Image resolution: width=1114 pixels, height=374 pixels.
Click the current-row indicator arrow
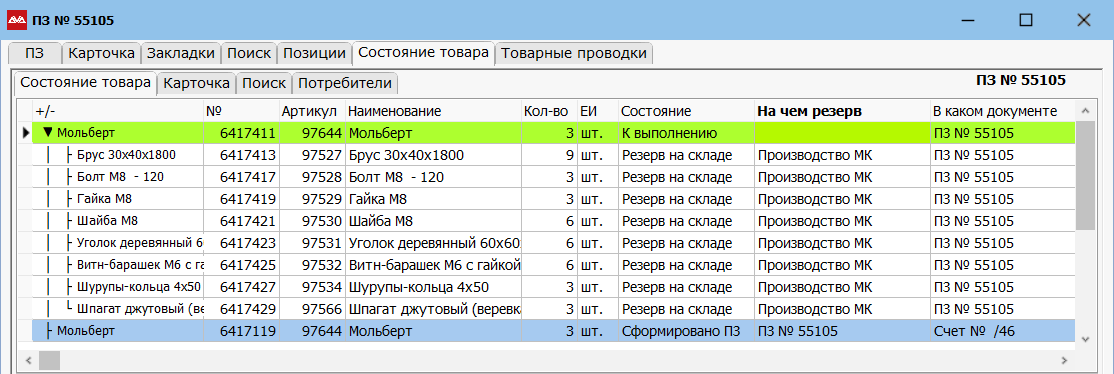point(26,133)
